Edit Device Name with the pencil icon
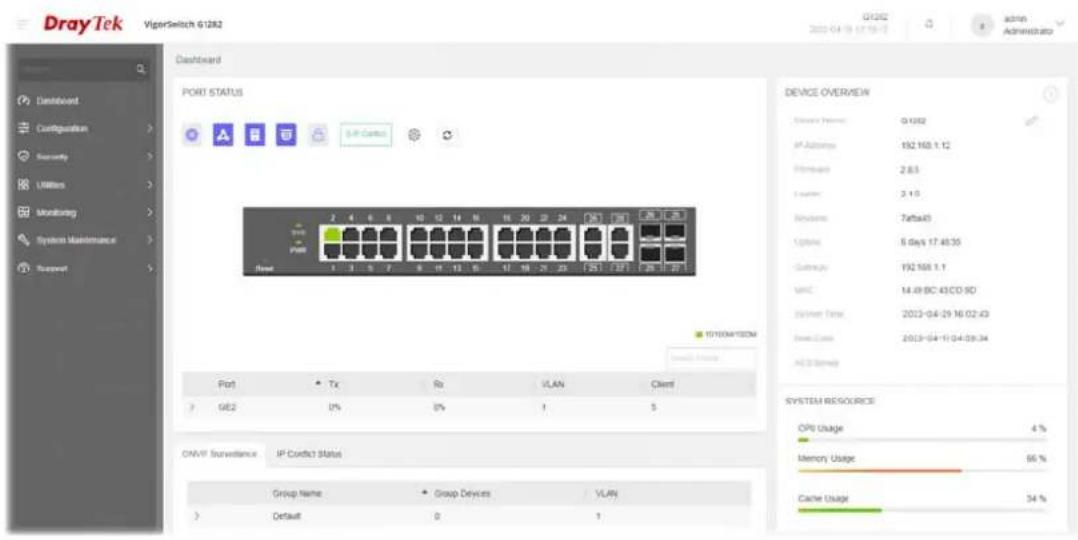This screenshot has height=540, width=1078. 1032,120
